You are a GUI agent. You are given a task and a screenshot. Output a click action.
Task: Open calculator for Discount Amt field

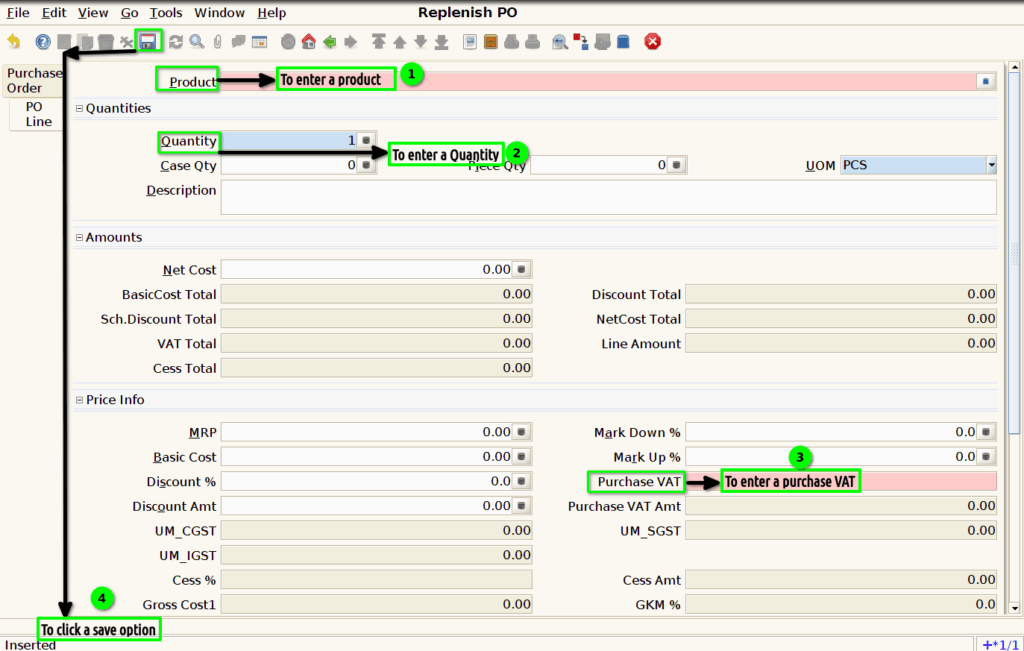pyautogui.click(x=521, y=505)
